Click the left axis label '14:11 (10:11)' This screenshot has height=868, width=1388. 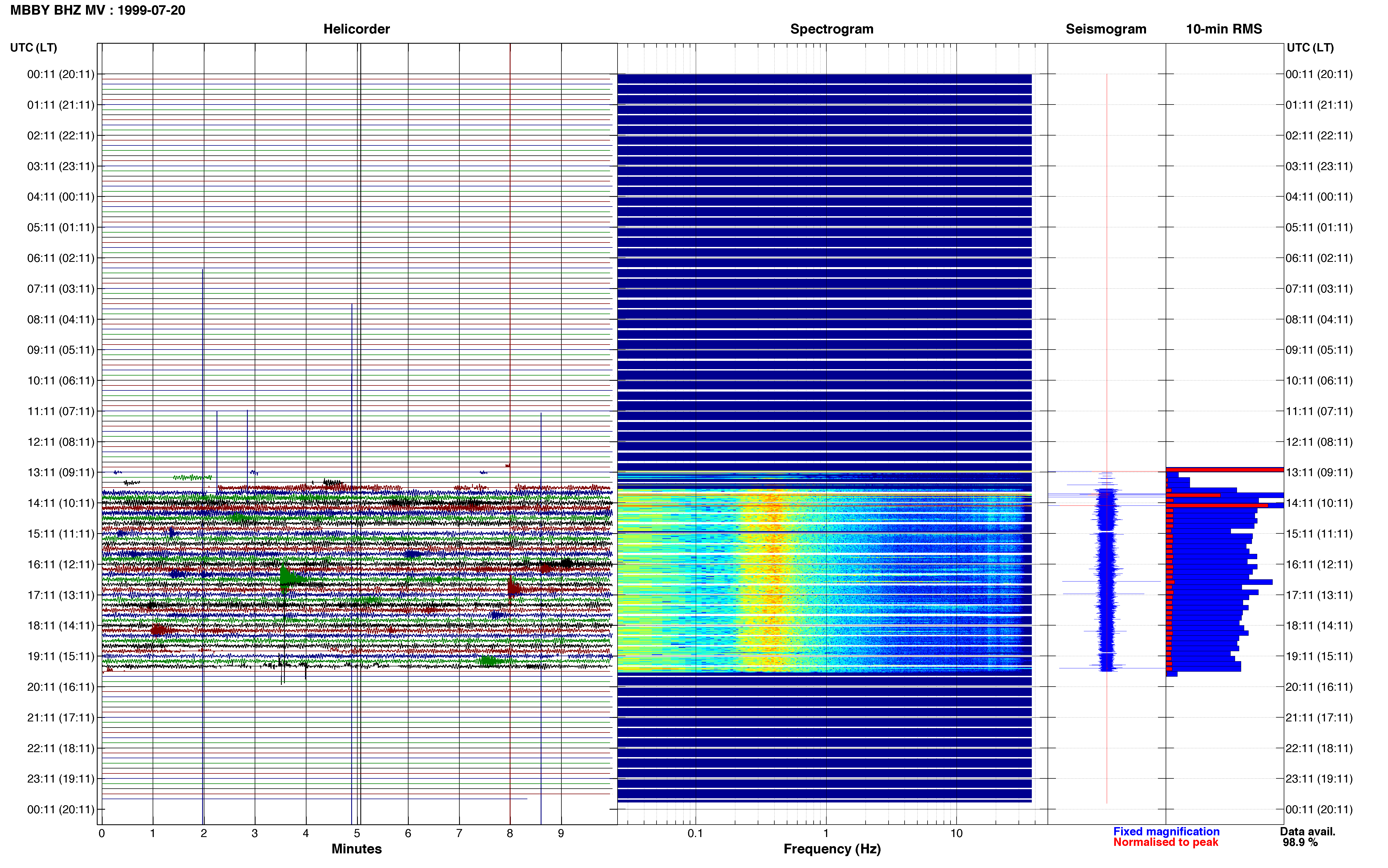61,503
